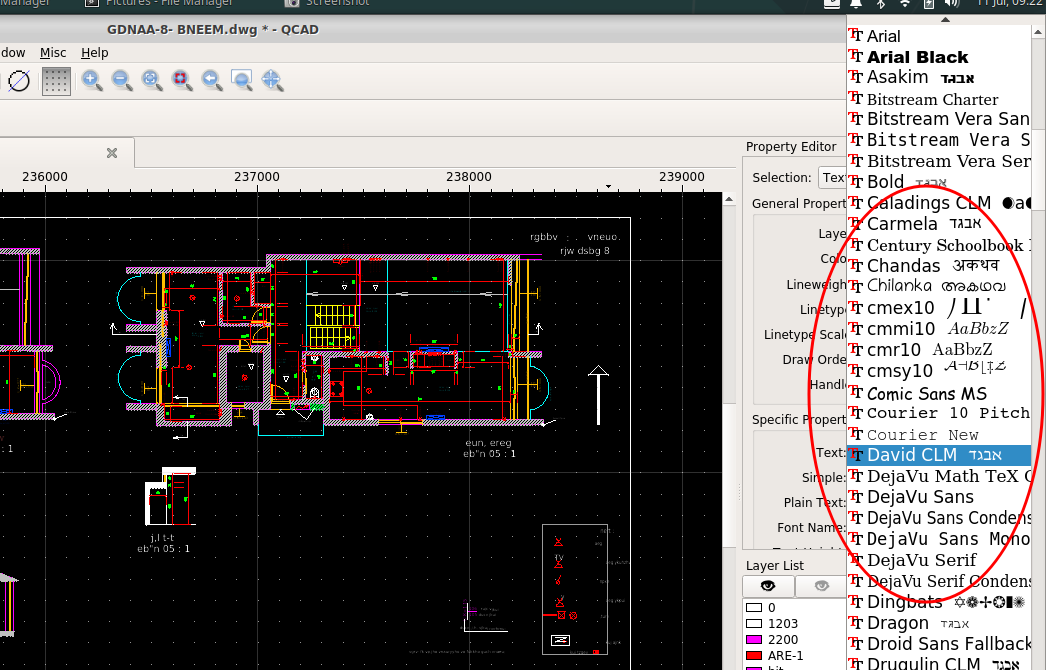Choose Dingbats font

tap(939, 602)
